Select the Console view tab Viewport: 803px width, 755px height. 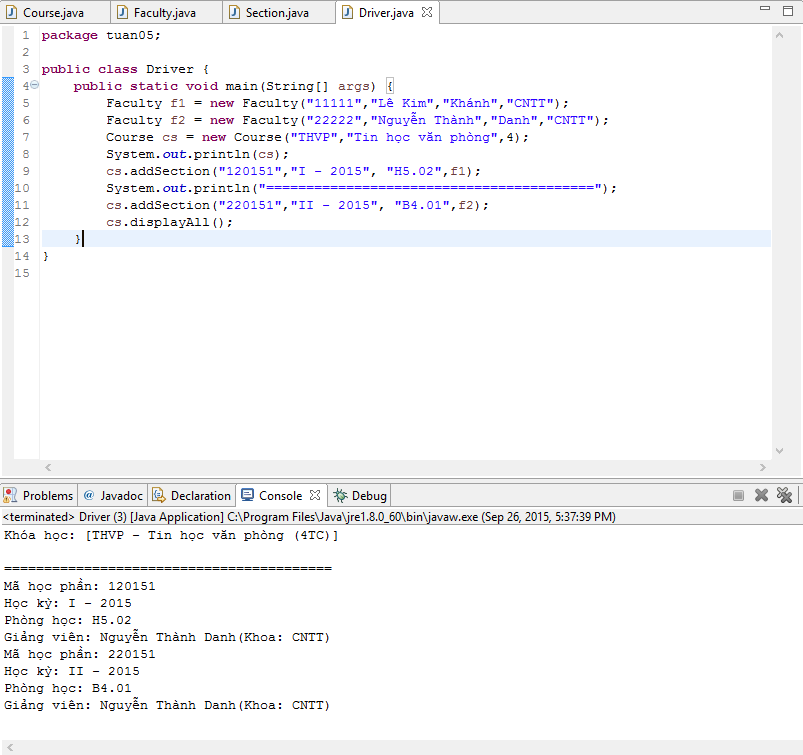coord(281,495)
